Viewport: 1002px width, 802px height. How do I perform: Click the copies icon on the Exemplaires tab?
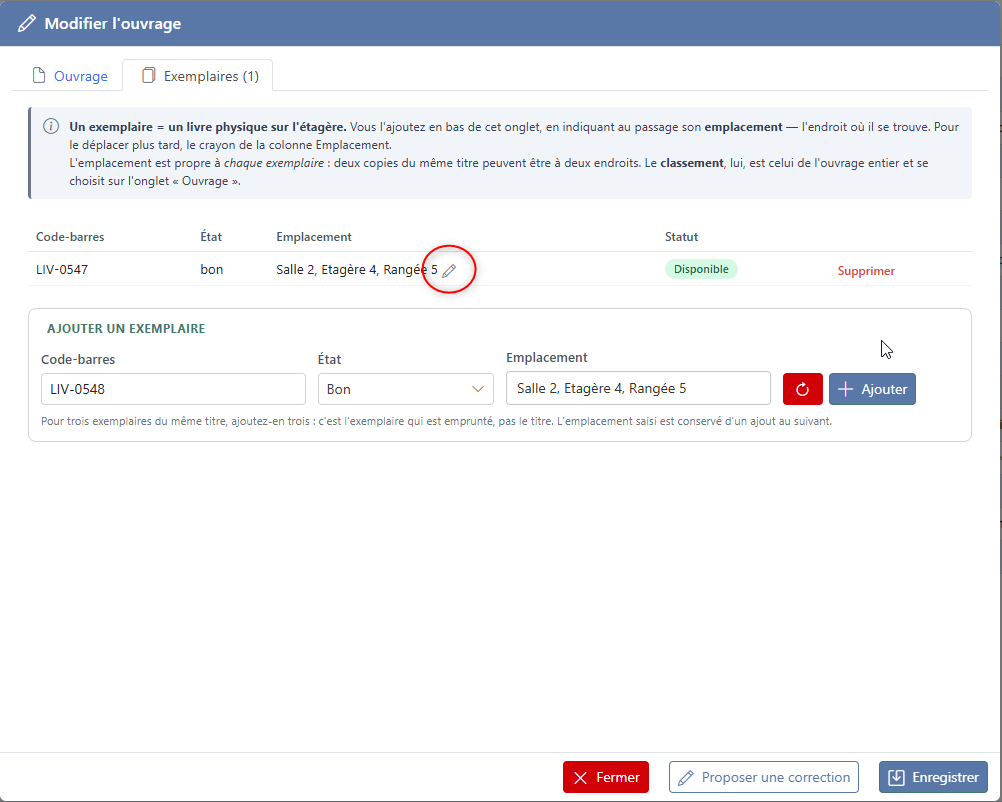[x=148, y=75]
